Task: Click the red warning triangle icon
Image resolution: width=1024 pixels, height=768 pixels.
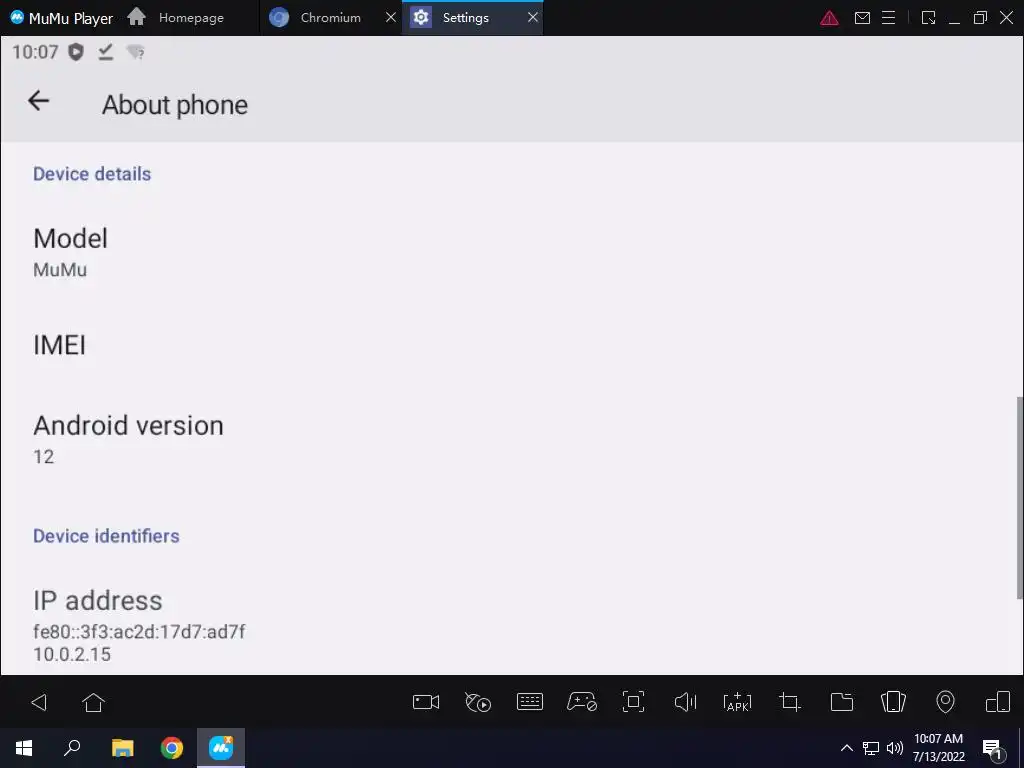Action: click(829, 18)
